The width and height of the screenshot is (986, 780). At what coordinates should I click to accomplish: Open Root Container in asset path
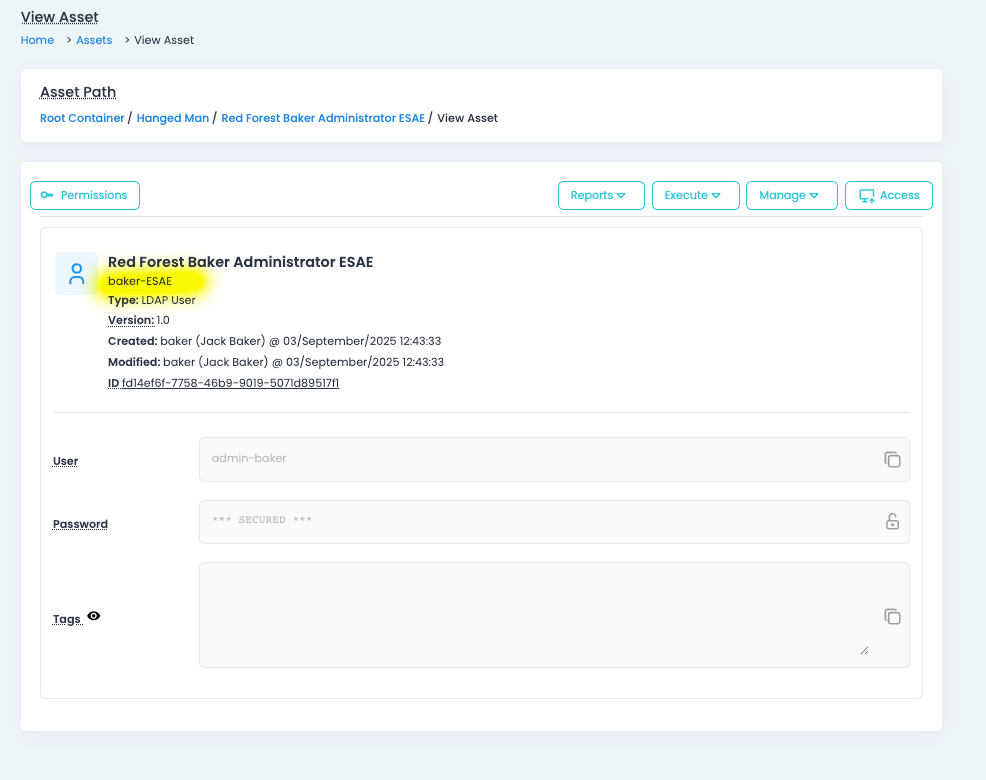pos(82,118)
